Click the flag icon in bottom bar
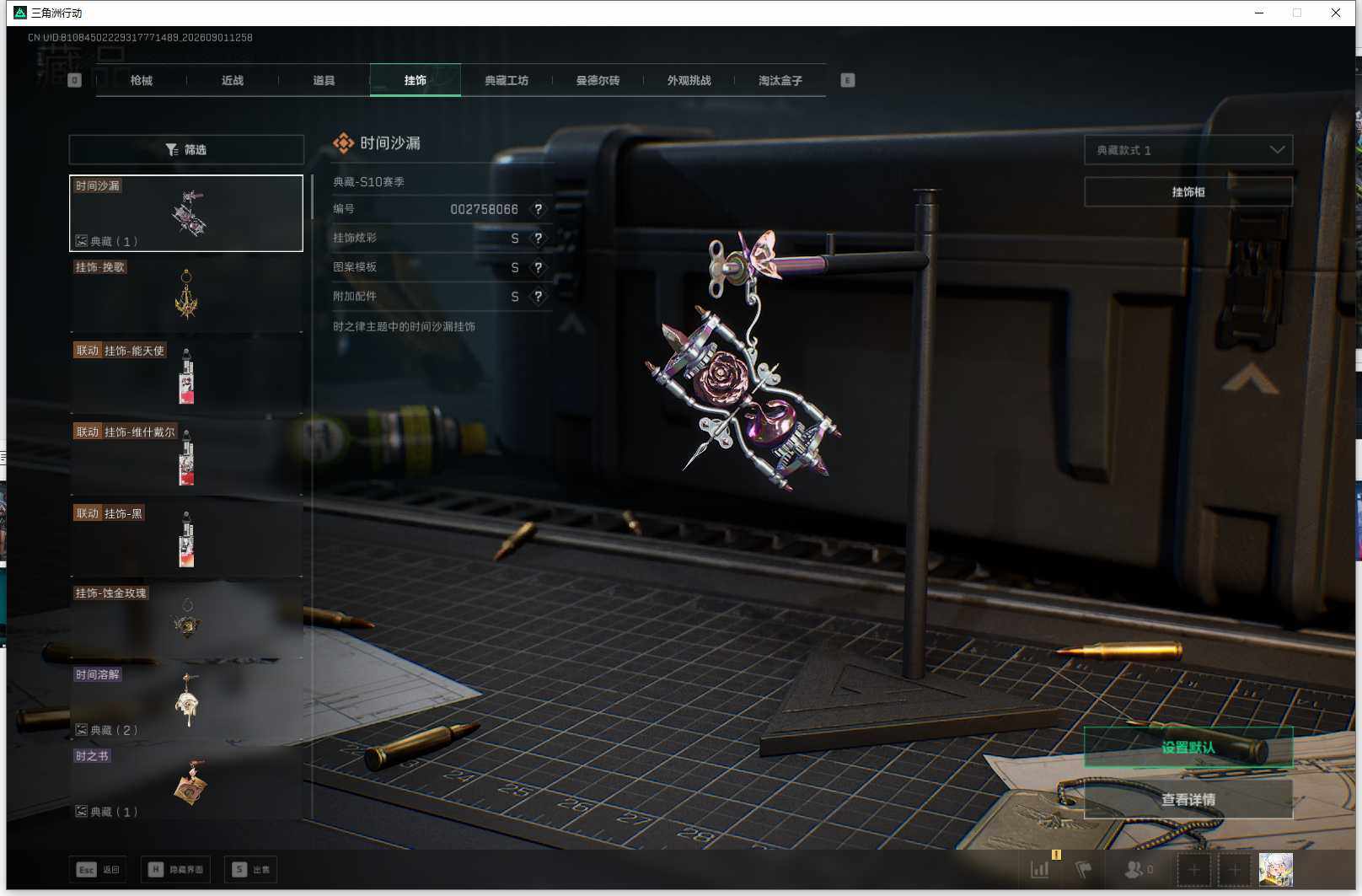This screenshot has width=1362, height=896. click(1084, 869)
